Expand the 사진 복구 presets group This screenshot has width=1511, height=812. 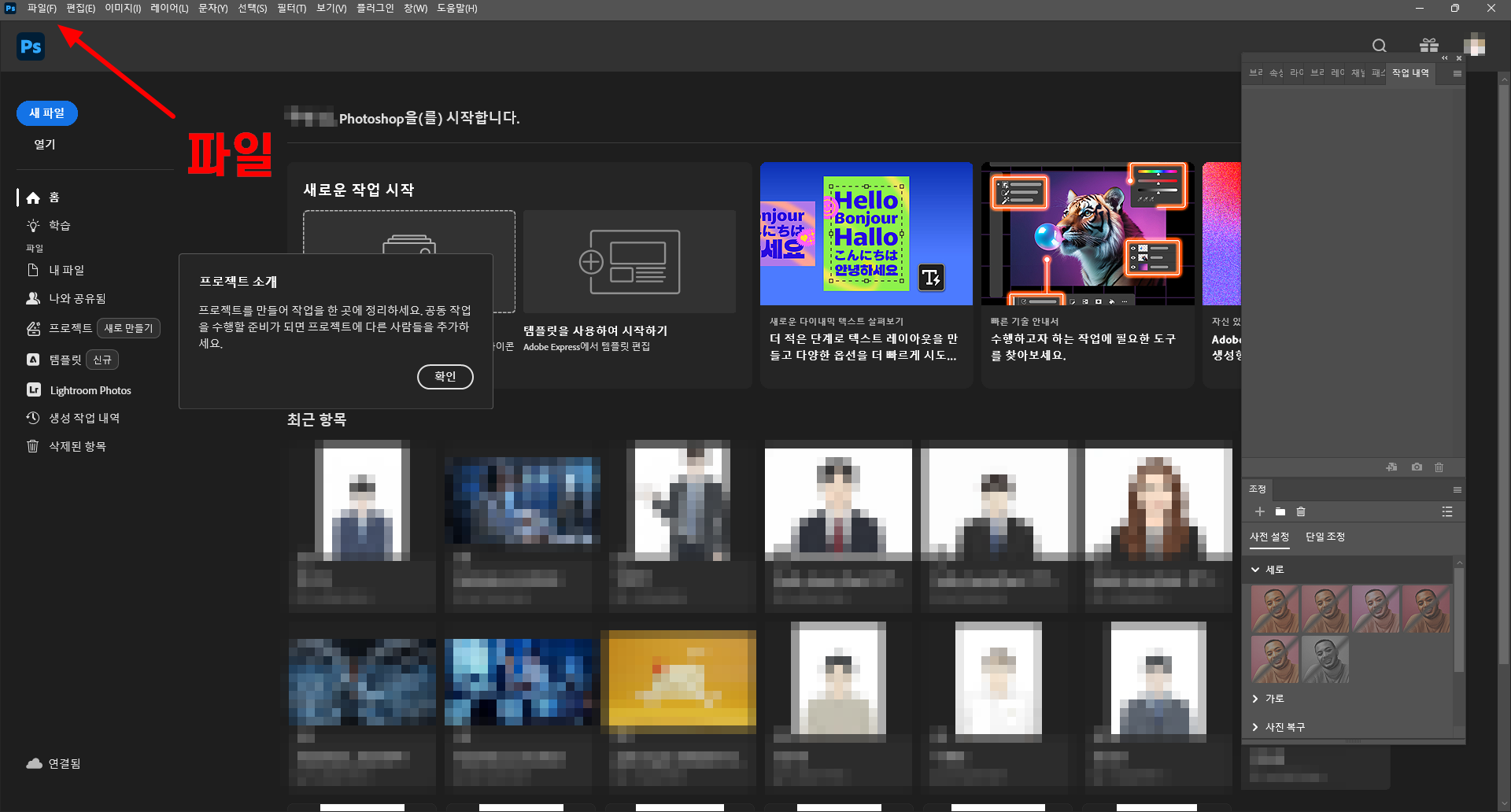(x=1255, y=727)
